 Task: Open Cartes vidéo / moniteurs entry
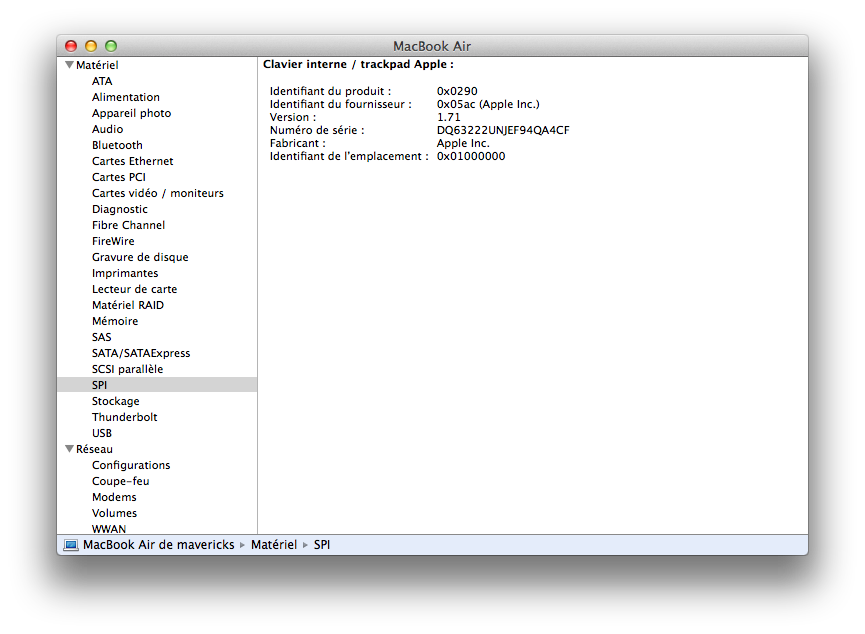[157, 193]
